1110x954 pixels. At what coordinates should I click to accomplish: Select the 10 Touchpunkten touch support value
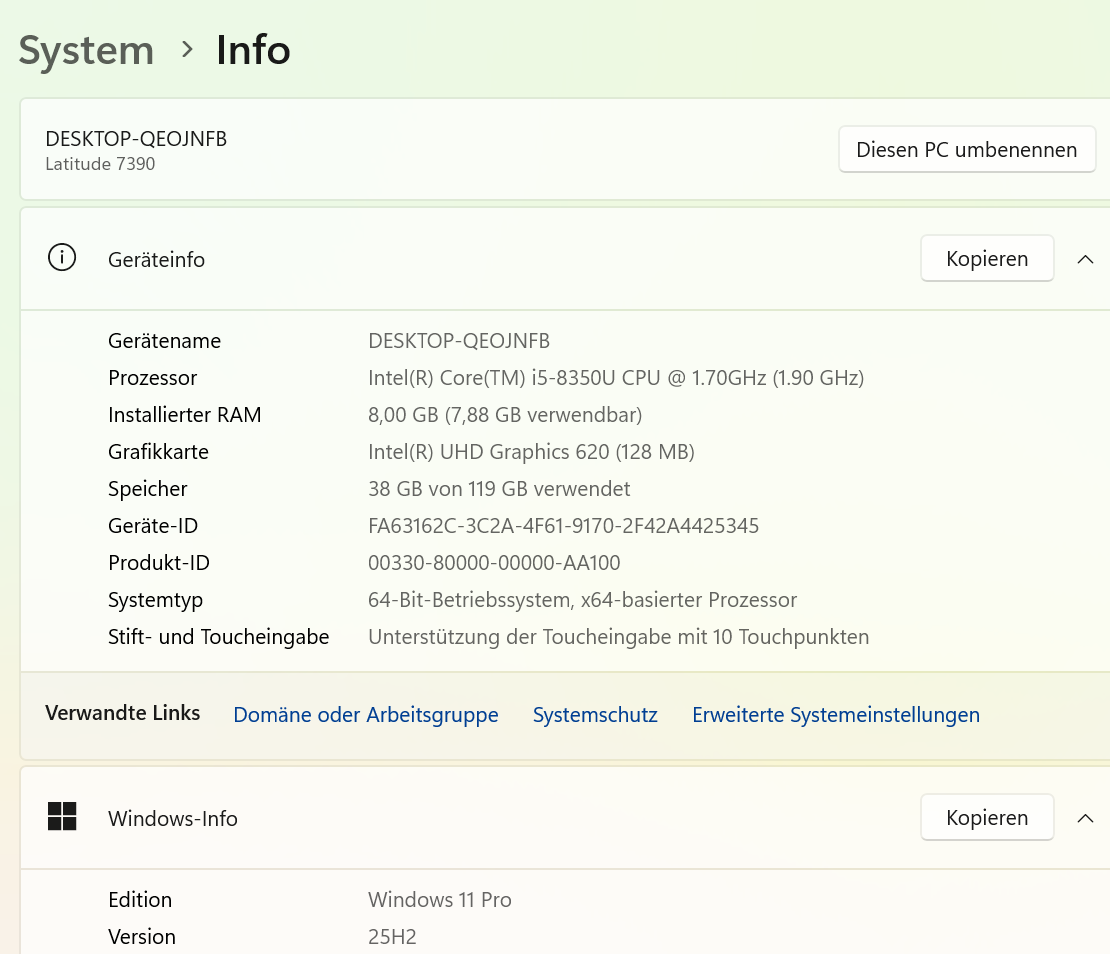(619, 637)
